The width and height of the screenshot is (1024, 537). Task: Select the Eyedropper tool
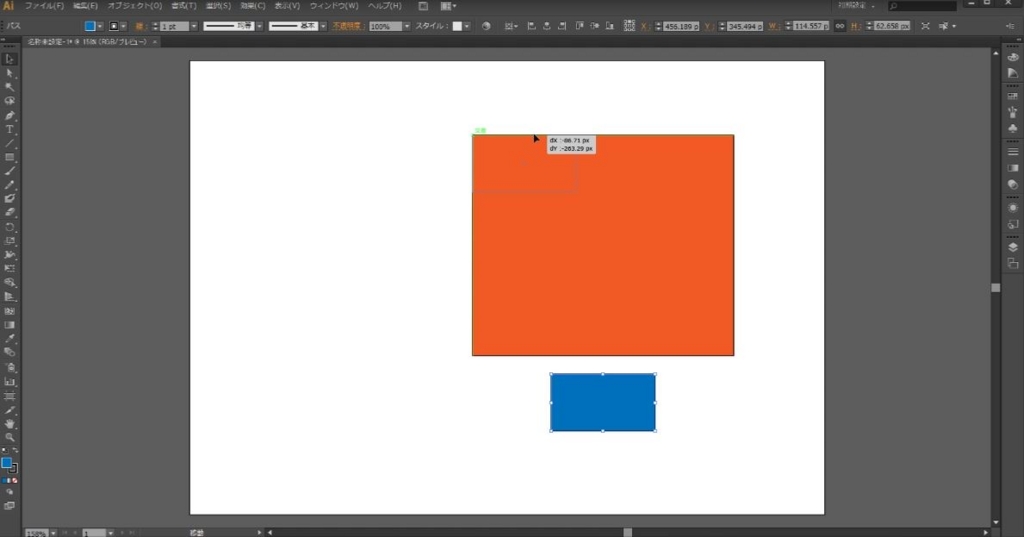(9, 338)
